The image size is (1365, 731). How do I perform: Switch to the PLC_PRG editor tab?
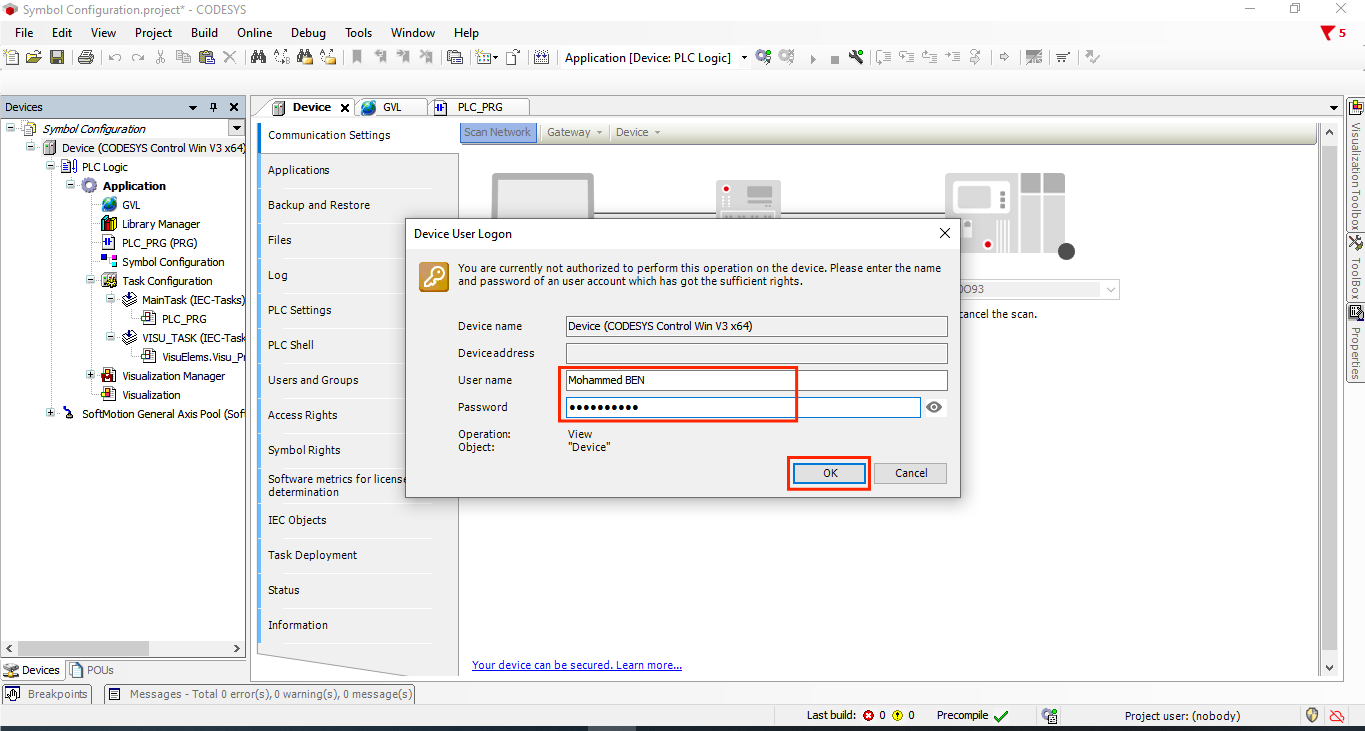pyautogui.click(x=478, y=107)
